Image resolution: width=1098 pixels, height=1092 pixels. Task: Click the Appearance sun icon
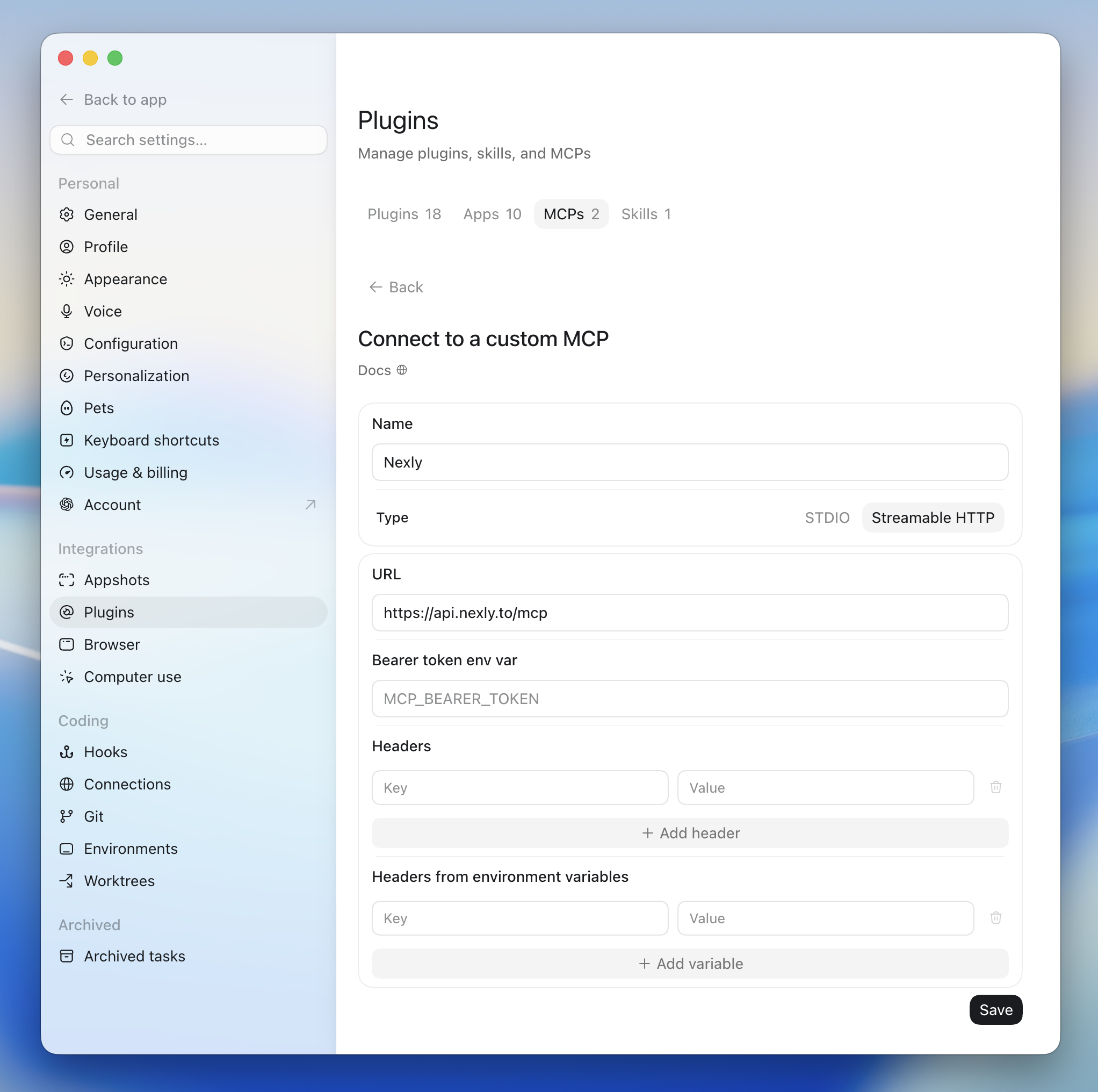pos(67,279)
